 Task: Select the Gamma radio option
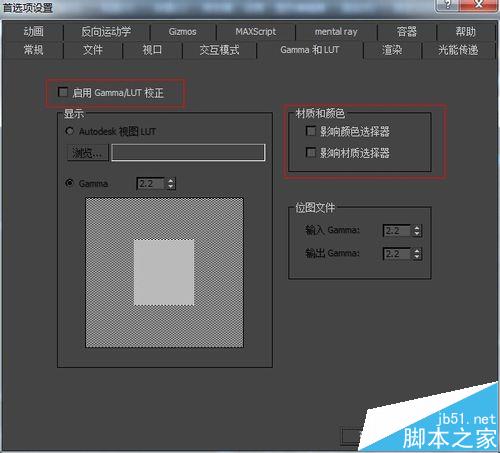(x=70, y=183)
